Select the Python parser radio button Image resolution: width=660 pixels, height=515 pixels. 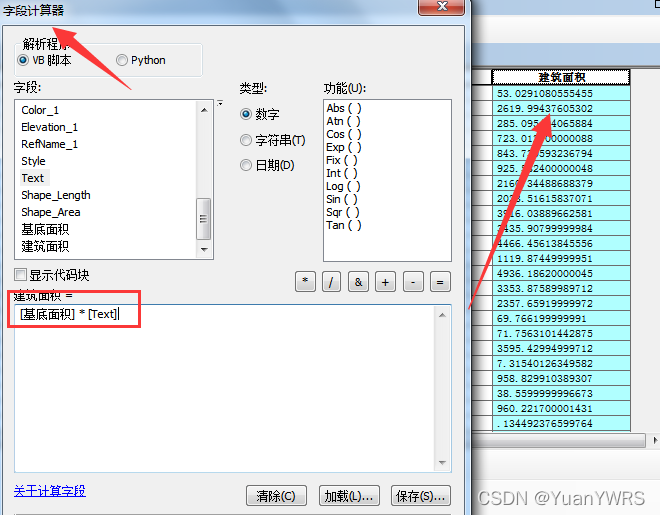point(122,60)
